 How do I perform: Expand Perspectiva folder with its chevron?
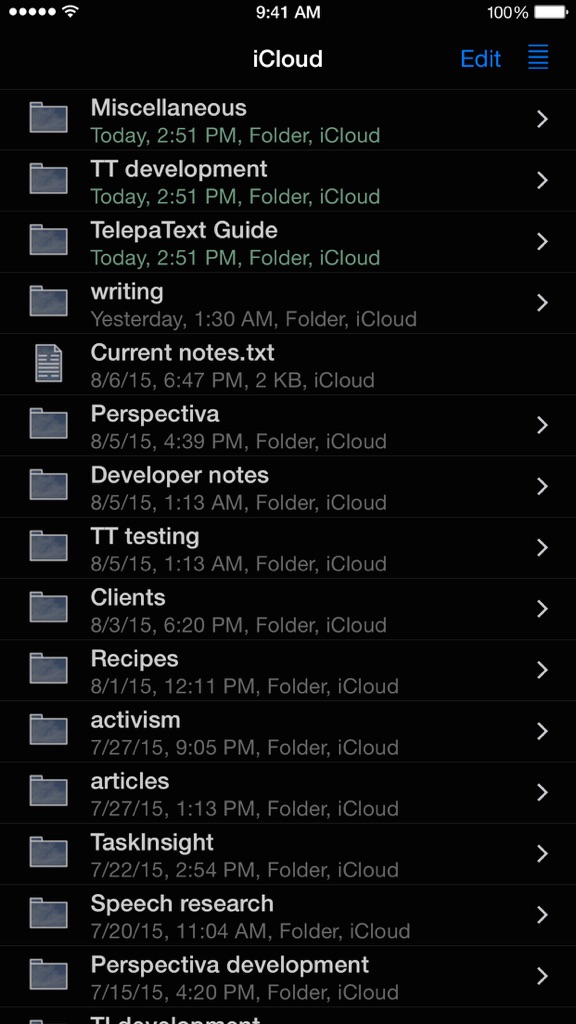[542, 425]
